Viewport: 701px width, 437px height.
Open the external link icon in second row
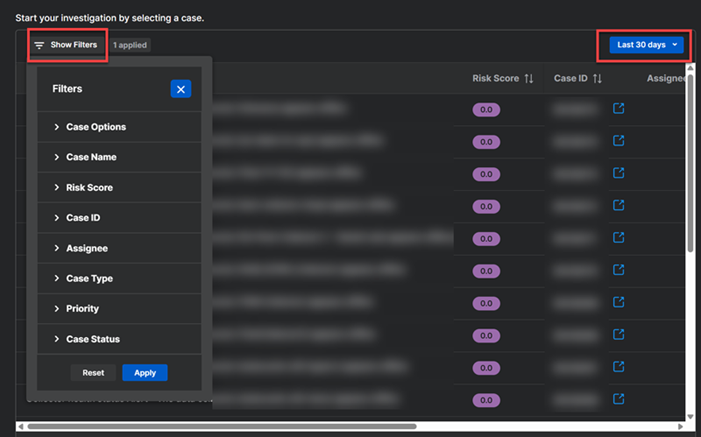point(618,141)
